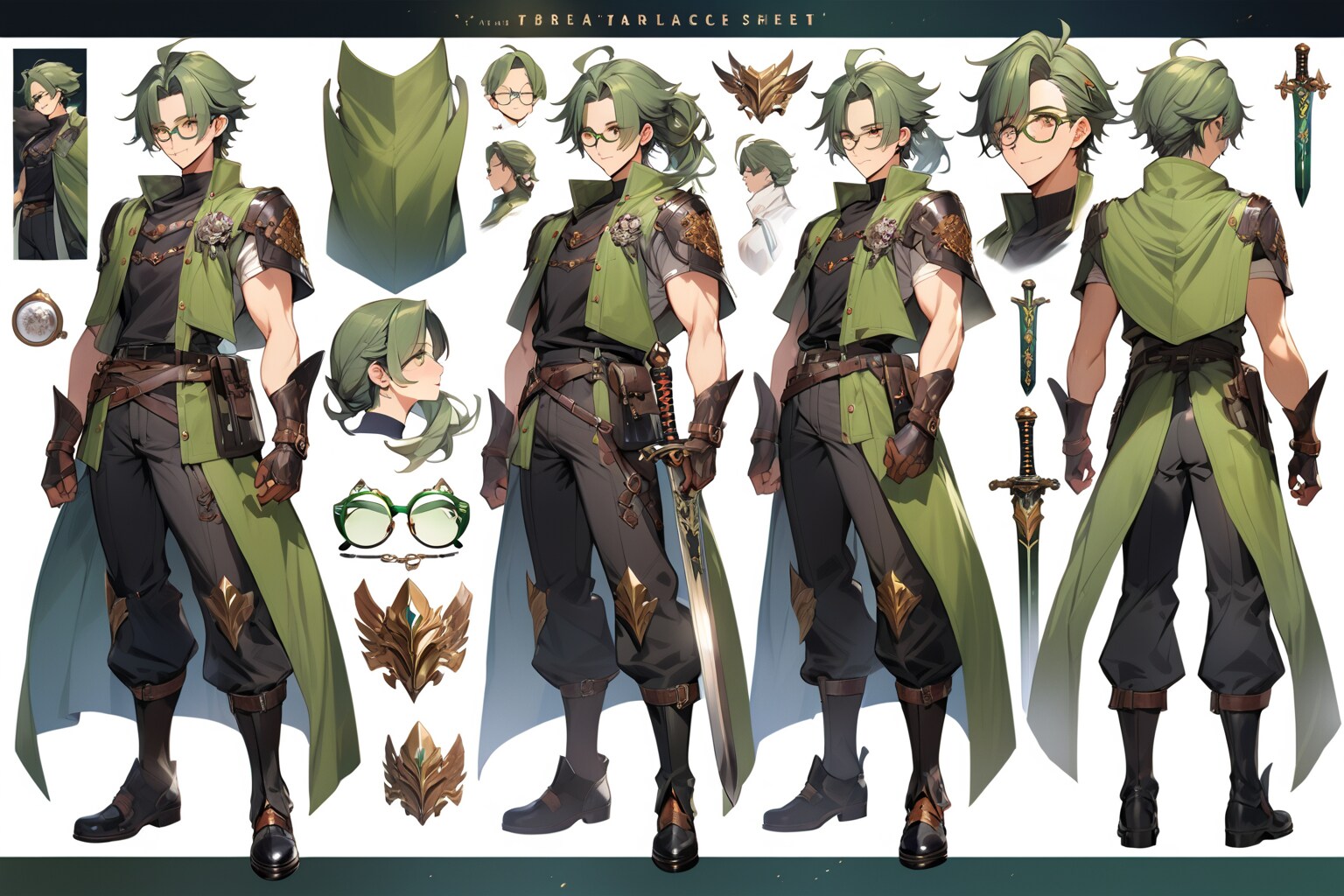The width and height of the screenshot is (1344, 896).
Task: Open the small portrait thumbnail in the top-left
Action: coord(51,153)
